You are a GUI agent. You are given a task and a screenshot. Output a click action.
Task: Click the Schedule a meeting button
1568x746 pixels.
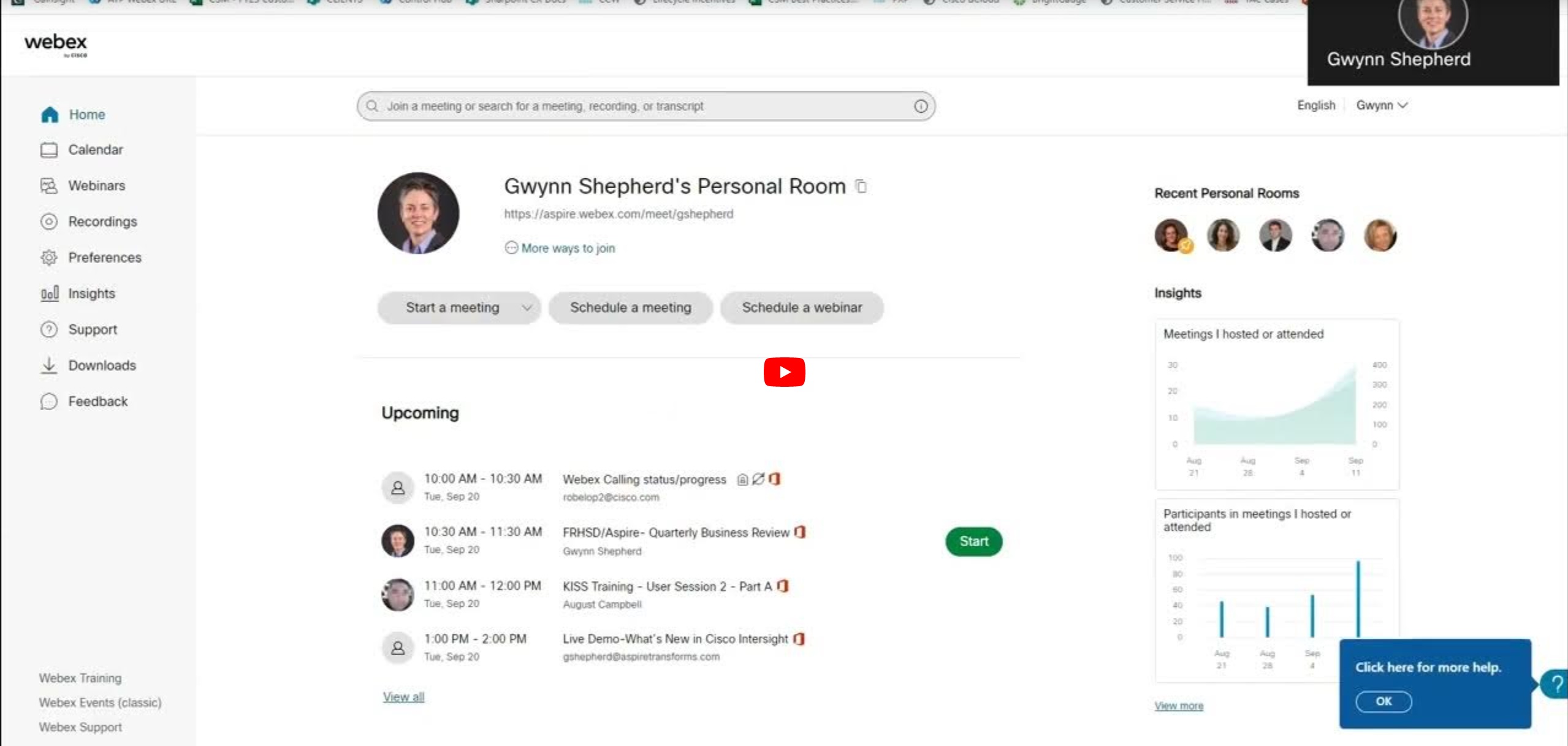630,307
